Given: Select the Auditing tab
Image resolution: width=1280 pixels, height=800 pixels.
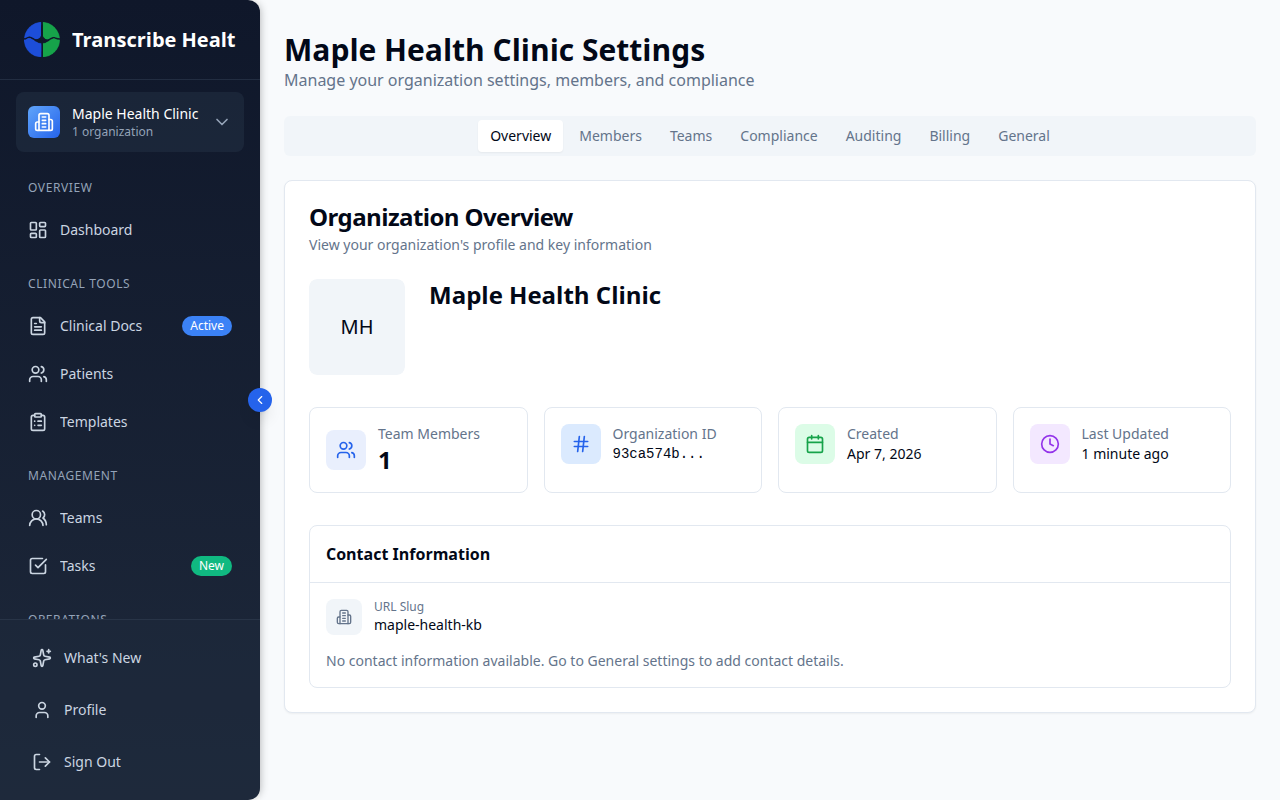Looking at the screenshot, I should click(872, 135).
